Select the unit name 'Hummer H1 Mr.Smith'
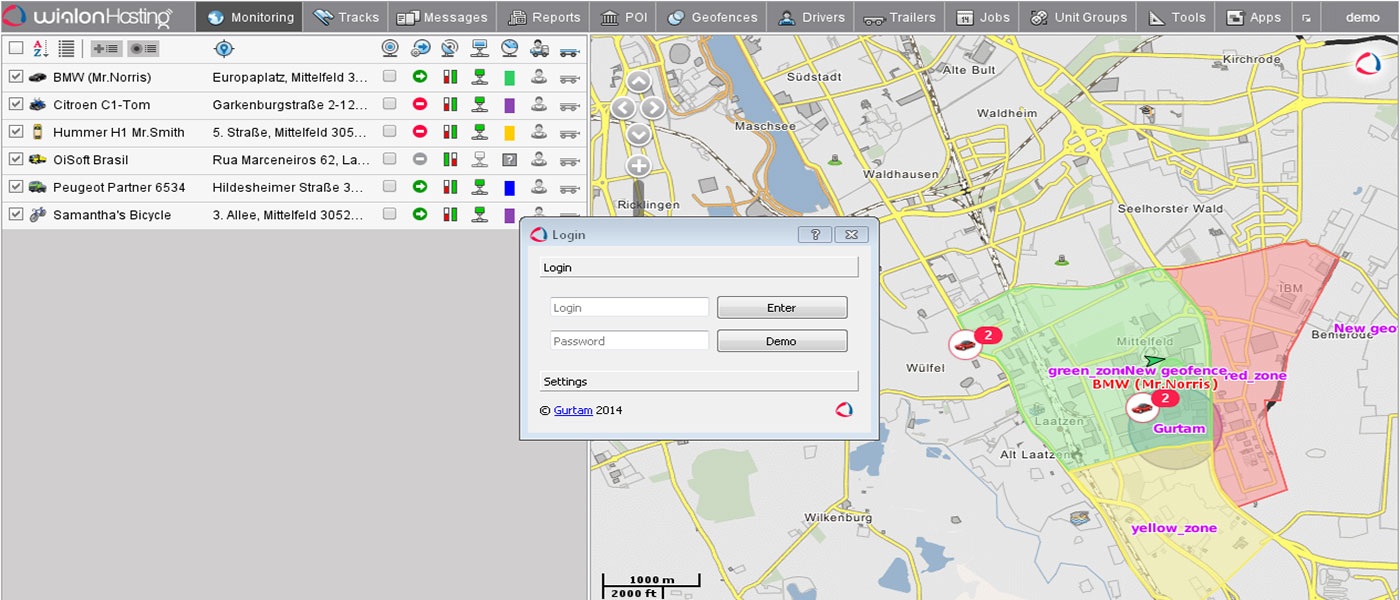This screenshot has height=600, width=1400. click(x=119, y=132)
